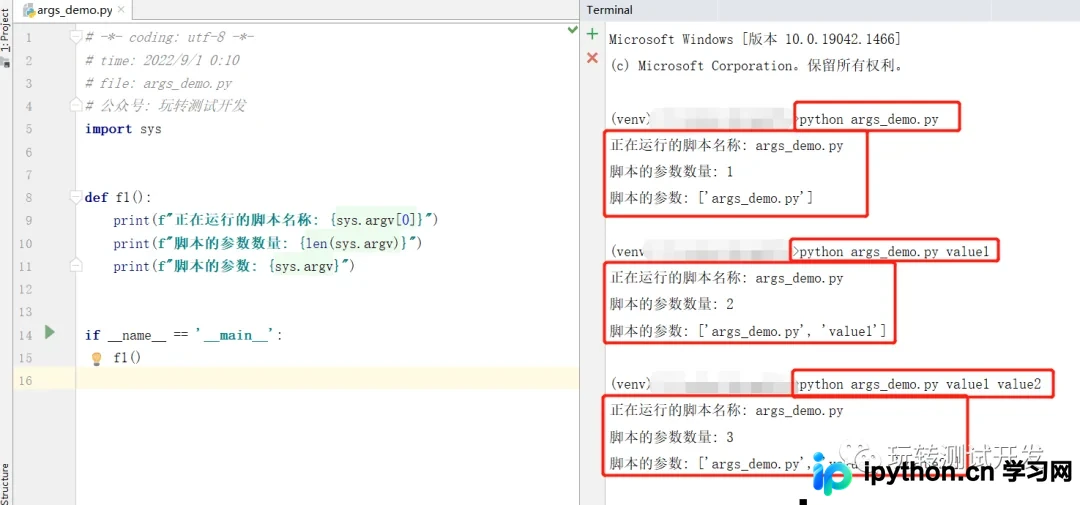
Task: Click the Microsoft Corporation copyright line
Action: click(x=756, y=65)
